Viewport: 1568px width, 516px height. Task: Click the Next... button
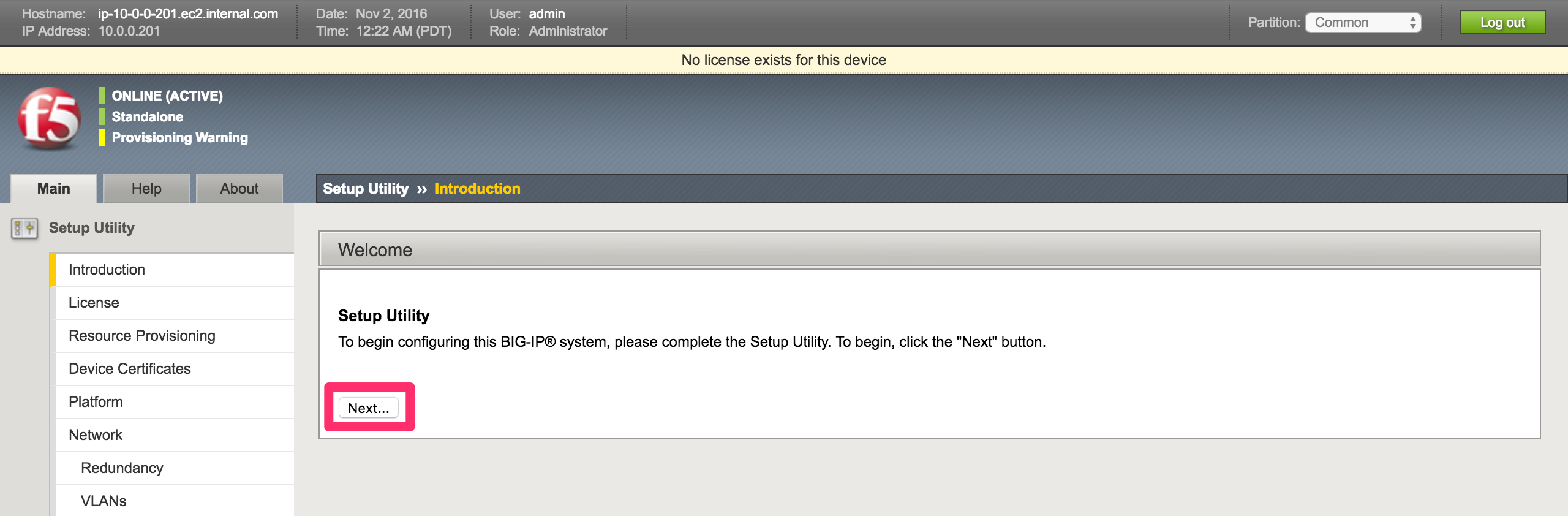coord(369,408)
